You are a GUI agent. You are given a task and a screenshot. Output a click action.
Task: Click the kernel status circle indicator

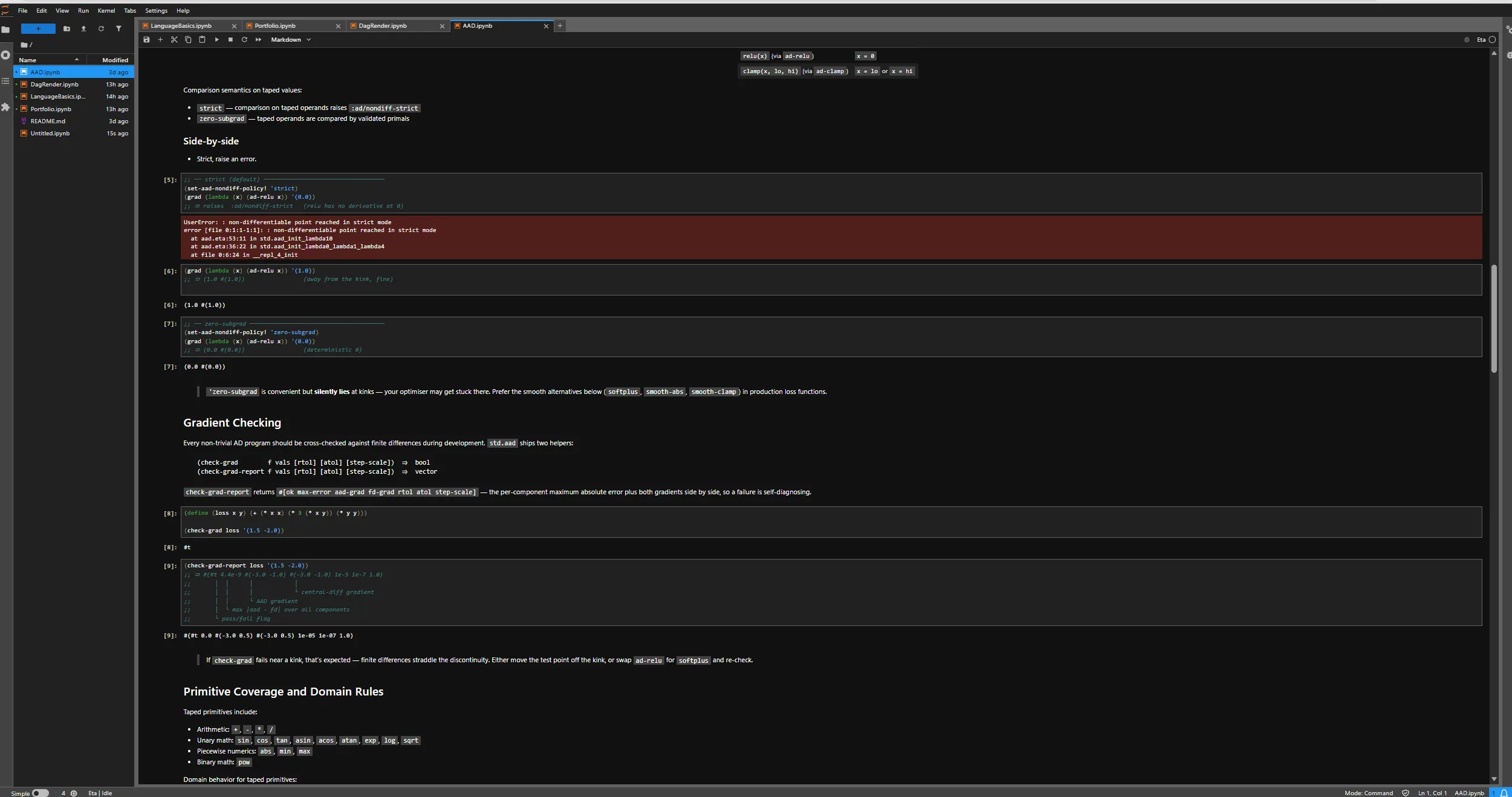[1492, 40]
